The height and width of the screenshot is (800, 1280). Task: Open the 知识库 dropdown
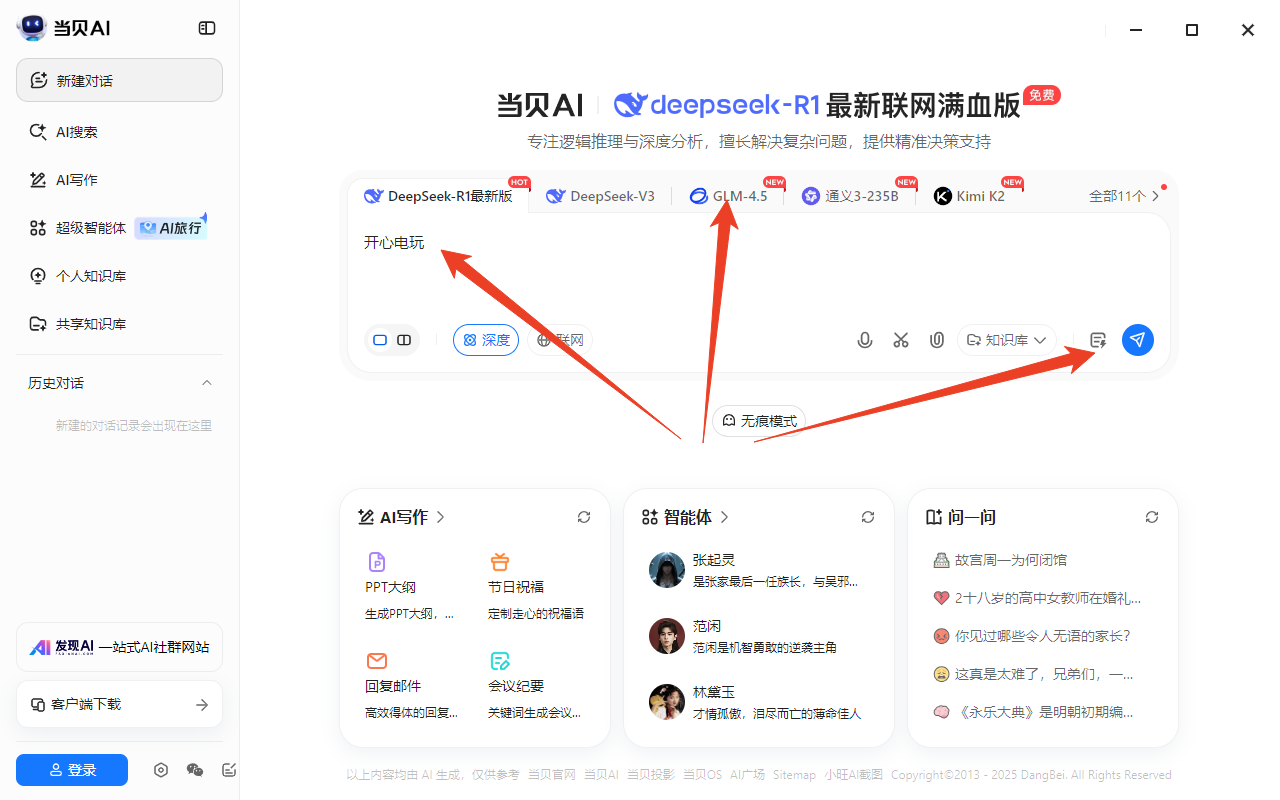click(x=1007, y=340)
